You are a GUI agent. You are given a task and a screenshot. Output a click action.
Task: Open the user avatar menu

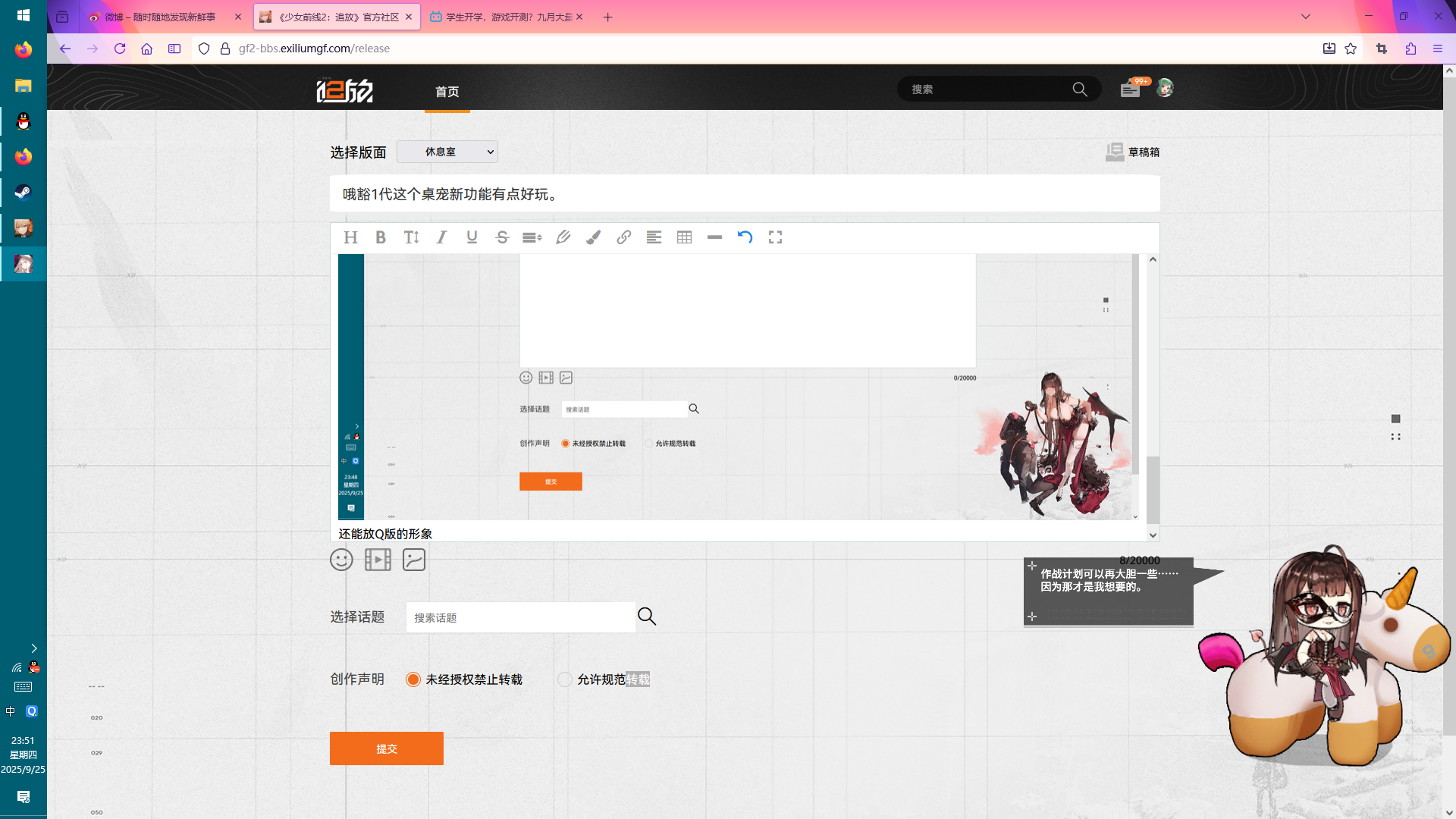(x=1165, y=89)
